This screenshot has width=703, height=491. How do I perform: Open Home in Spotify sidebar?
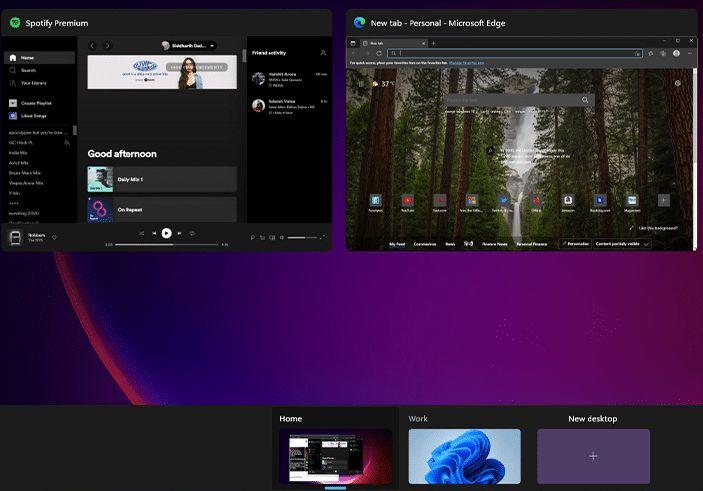(39, 57)
